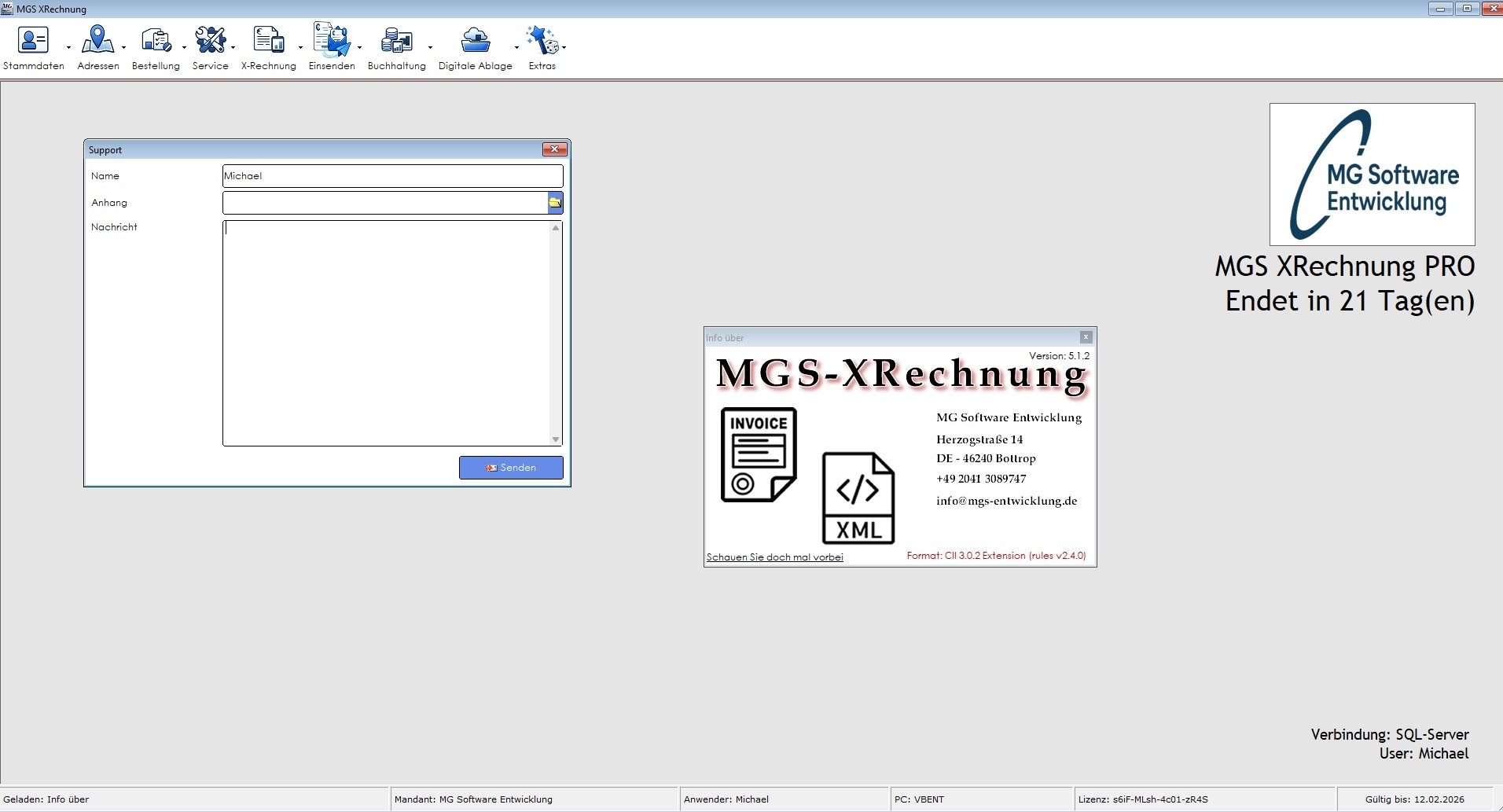This screenshot has width=1503, height=812.
Task: Close the Info über window
Action: [x=1086, y=337]
